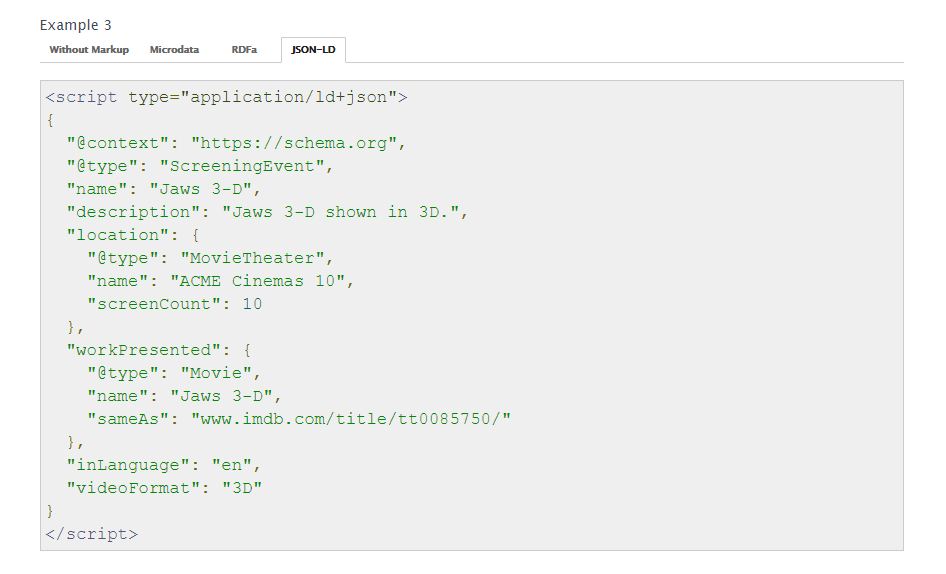Screen dimensions: 946x574
Task: Click the "workPresented" key
Action: pyautogui.click(x=144, y=350)
